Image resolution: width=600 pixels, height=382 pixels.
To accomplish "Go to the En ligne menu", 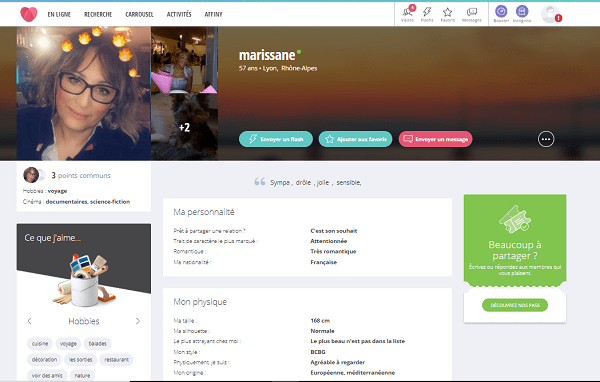I will coord(59,15).
